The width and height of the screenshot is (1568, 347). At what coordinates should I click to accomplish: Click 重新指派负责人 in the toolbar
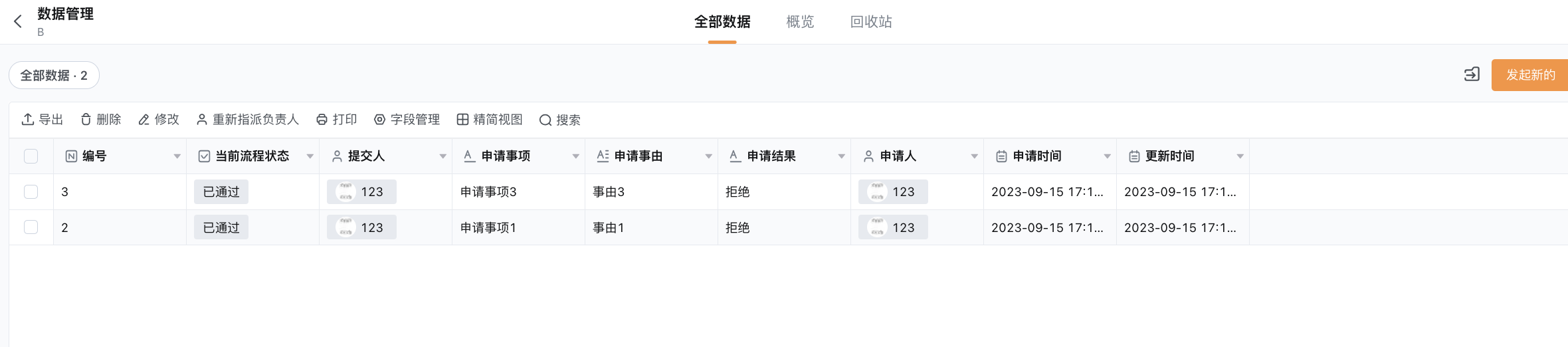coord(248,120)
